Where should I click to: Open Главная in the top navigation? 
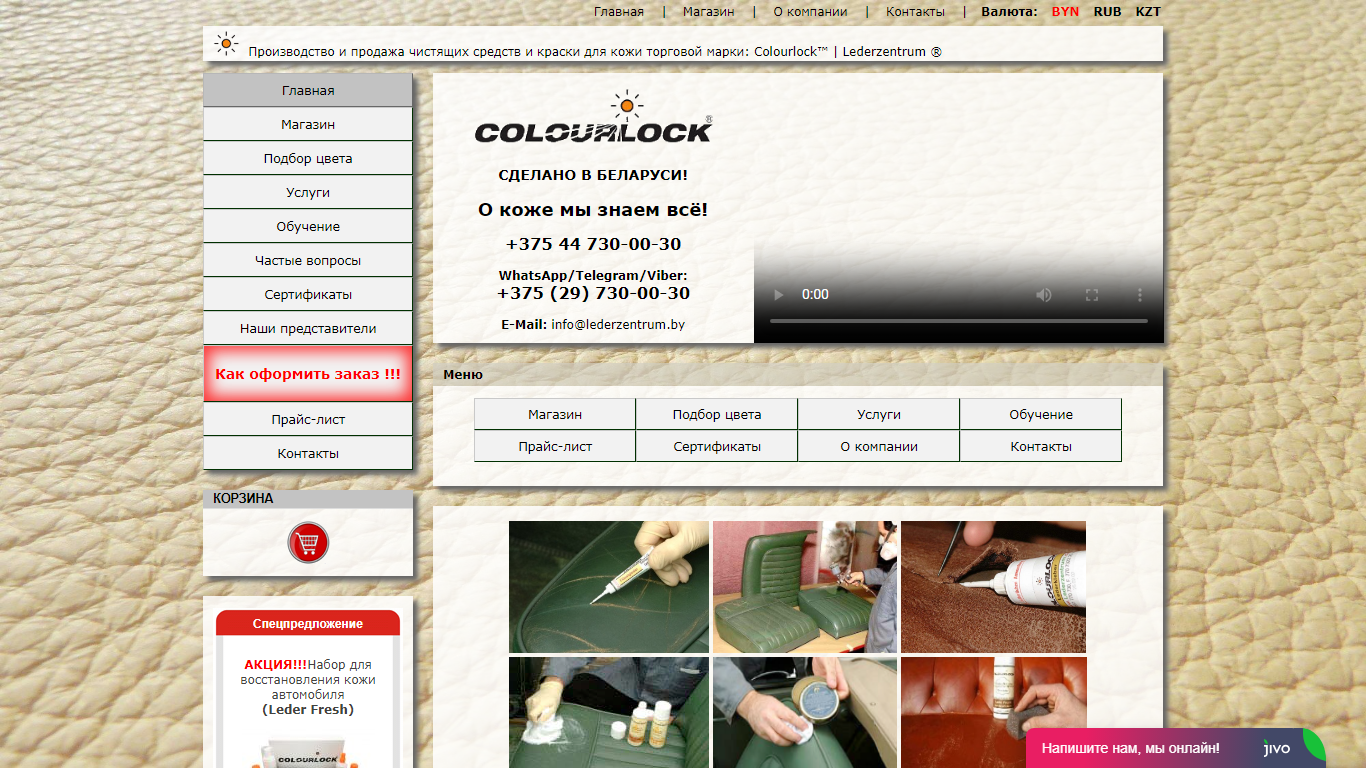point(619,12)
